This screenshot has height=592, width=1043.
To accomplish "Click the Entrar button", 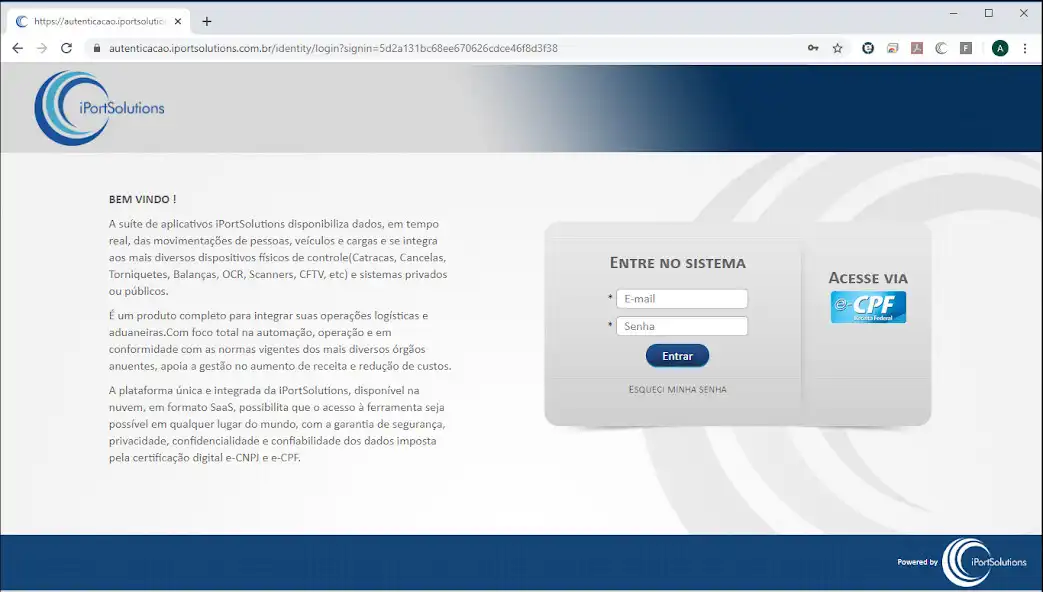I will (x=677, y=356).
